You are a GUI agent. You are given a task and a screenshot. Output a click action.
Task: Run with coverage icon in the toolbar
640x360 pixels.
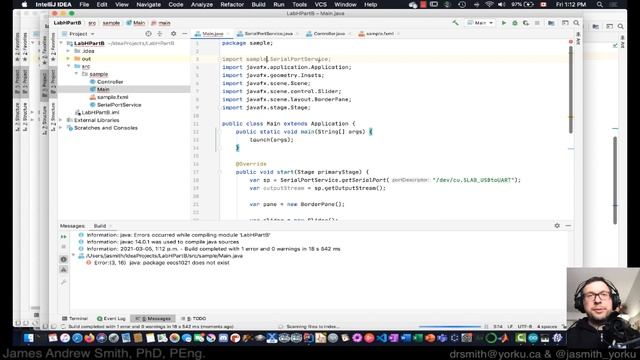pos(526,23)
